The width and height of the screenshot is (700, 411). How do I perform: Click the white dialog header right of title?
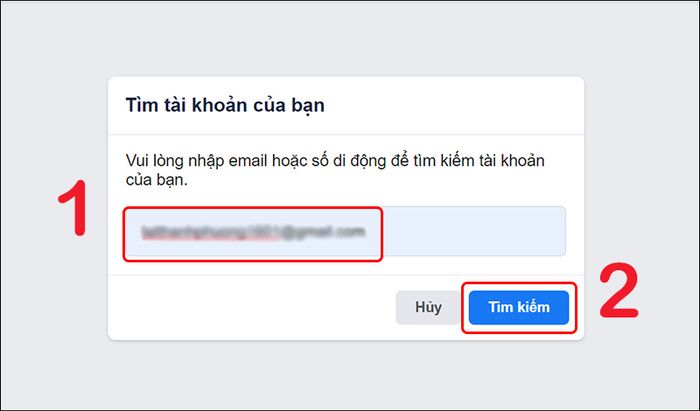point(451,105)
